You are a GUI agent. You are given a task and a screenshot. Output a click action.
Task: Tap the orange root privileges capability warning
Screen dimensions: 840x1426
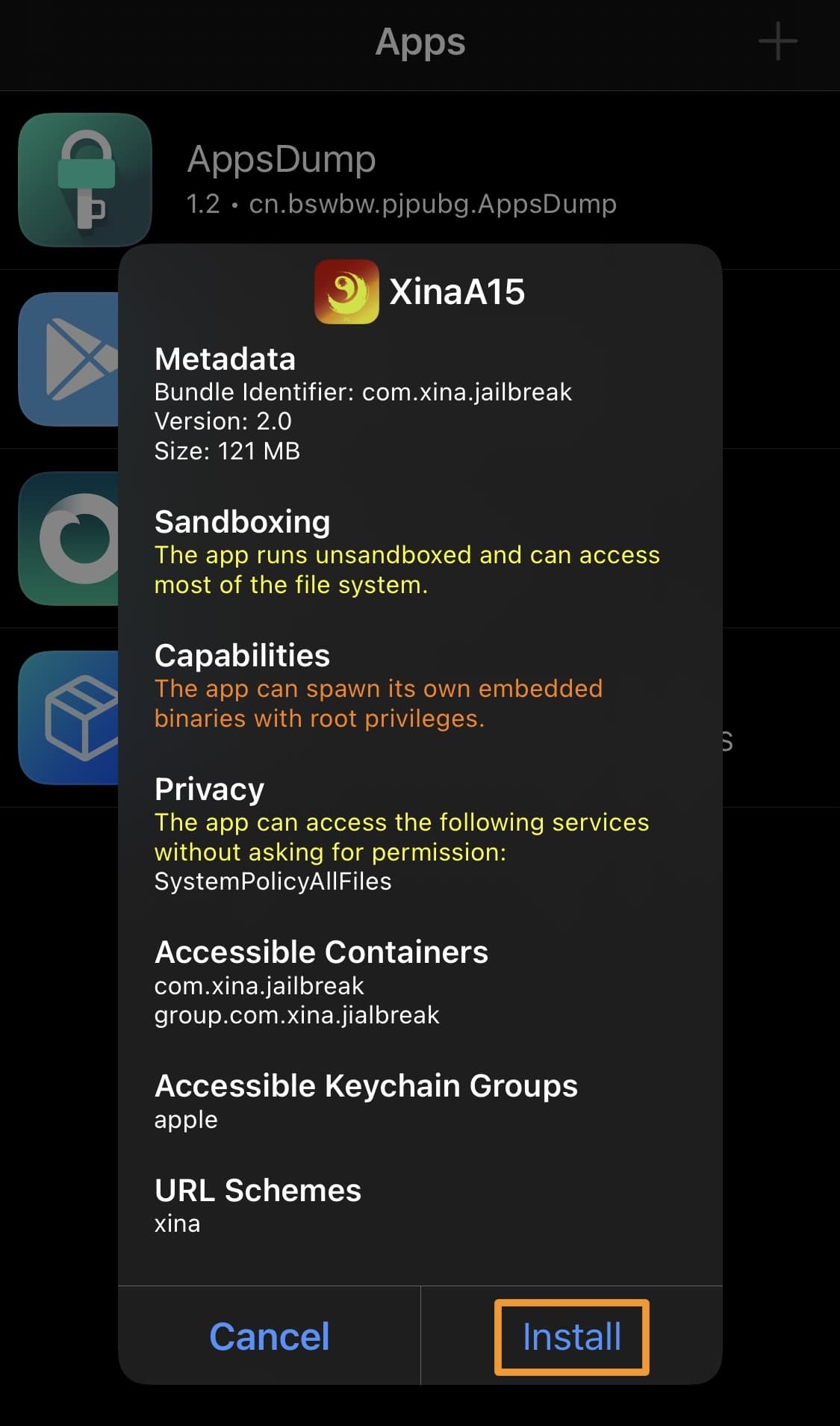pos(378,703)
